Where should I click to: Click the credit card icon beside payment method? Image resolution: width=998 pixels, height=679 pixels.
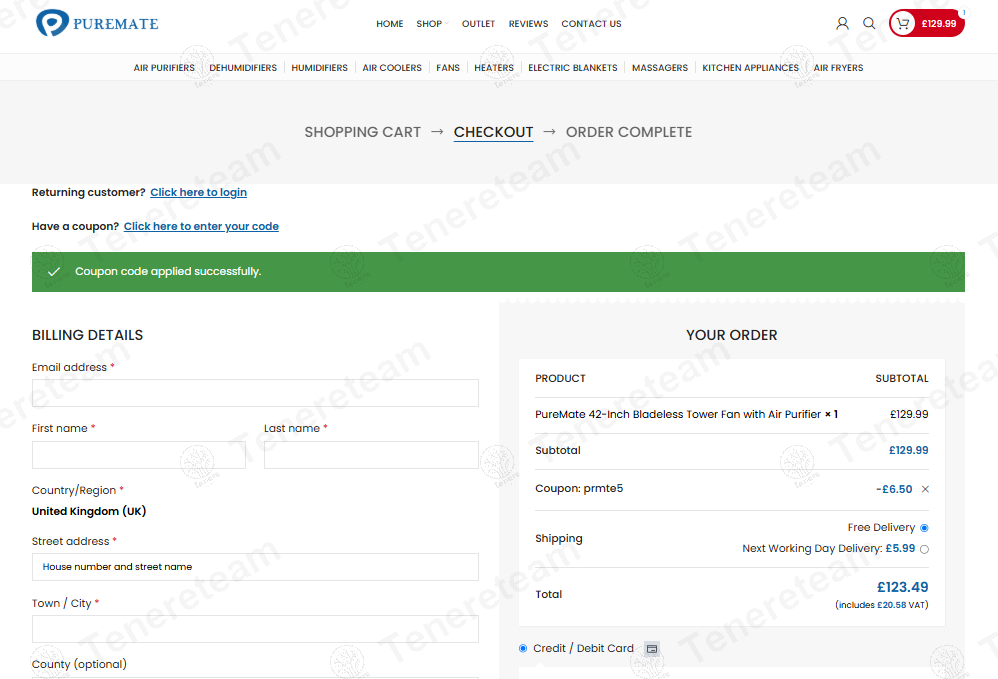tap(652, 649)
